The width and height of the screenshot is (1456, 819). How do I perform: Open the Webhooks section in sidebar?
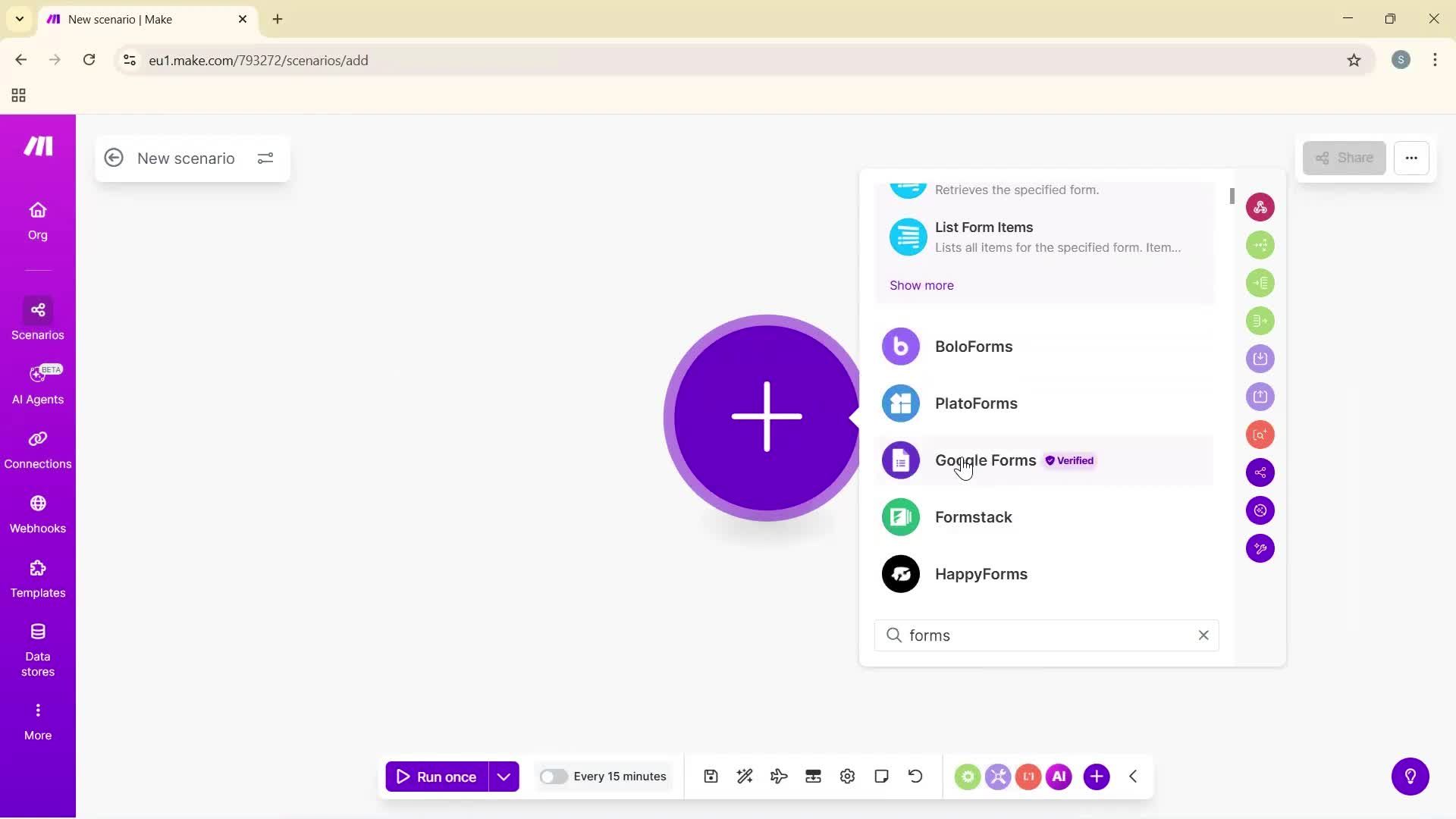click(x=37, y=514)
